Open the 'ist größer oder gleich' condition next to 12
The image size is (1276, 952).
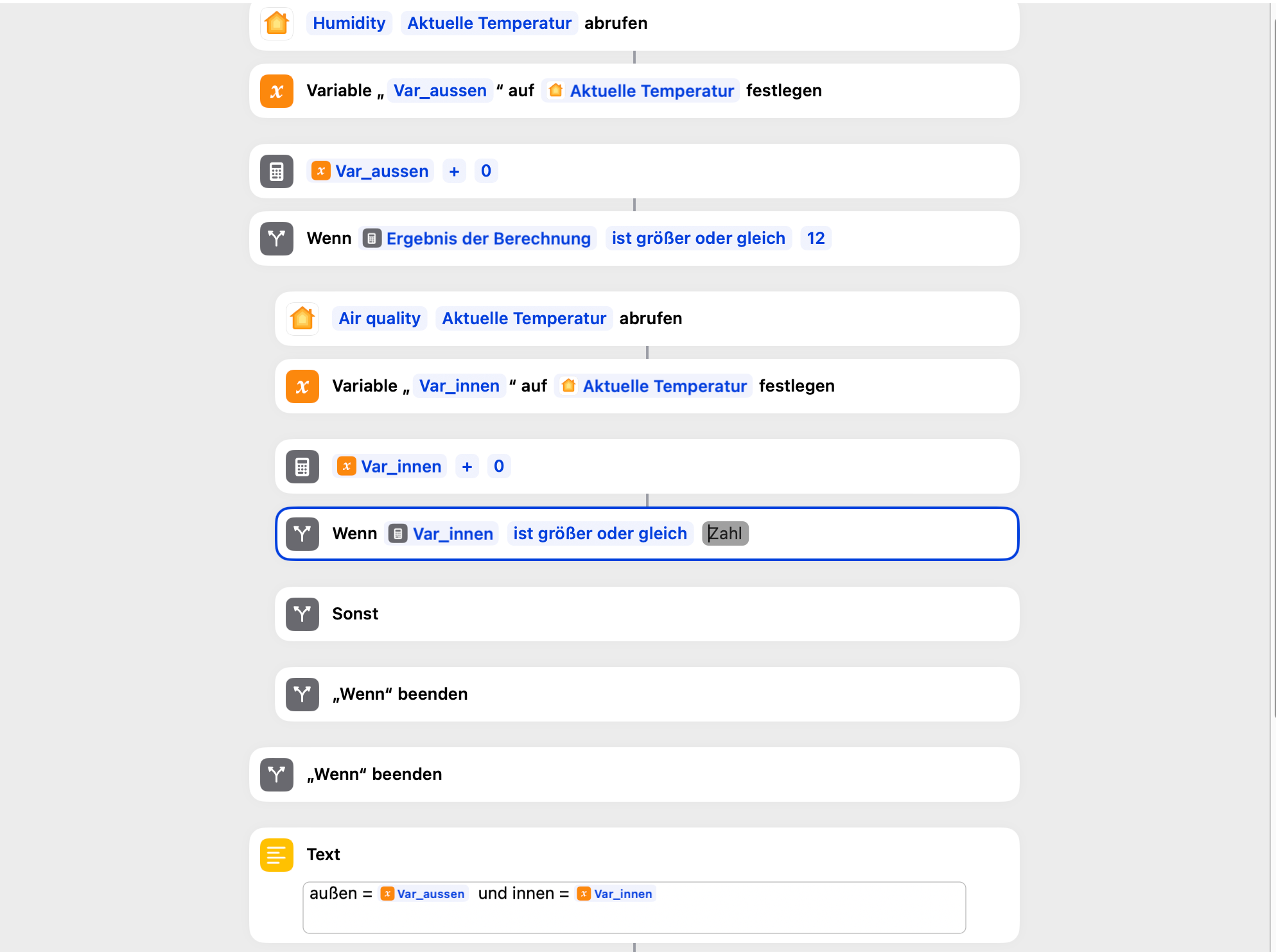[698, 239]
